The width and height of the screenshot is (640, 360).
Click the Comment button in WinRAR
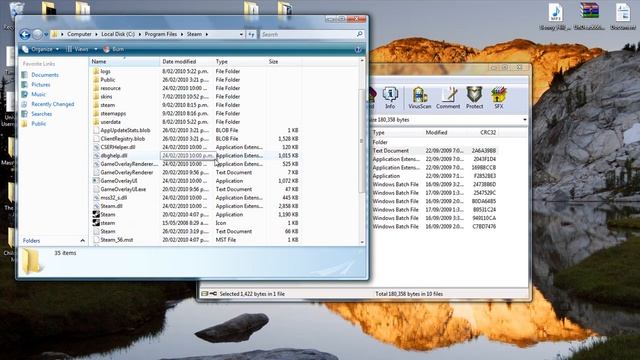point(448,98)
